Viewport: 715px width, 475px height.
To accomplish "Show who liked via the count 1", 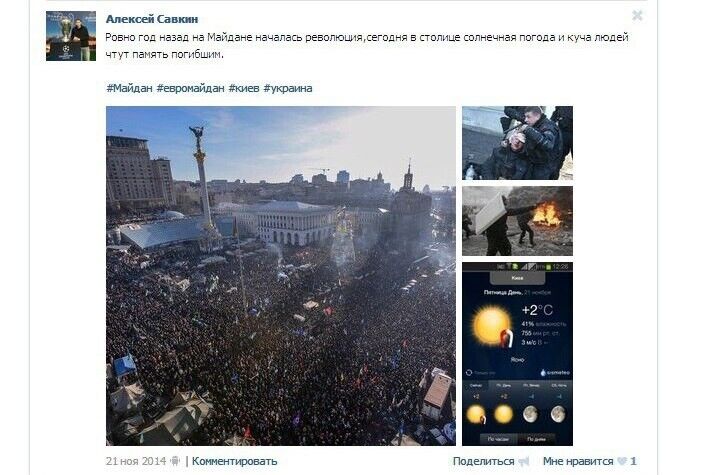I will [x=633, y=461].
